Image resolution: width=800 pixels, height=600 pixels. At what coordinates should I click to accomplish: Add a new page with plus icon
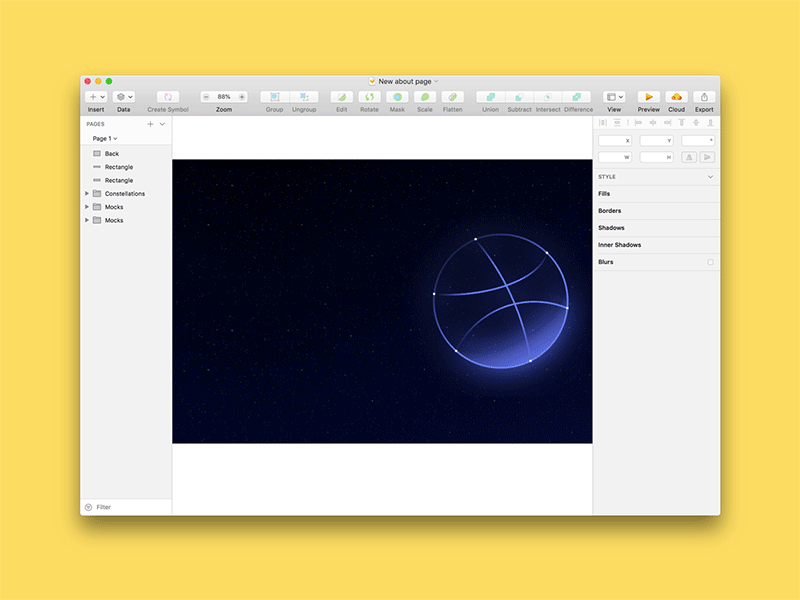[x=150, y=124]
